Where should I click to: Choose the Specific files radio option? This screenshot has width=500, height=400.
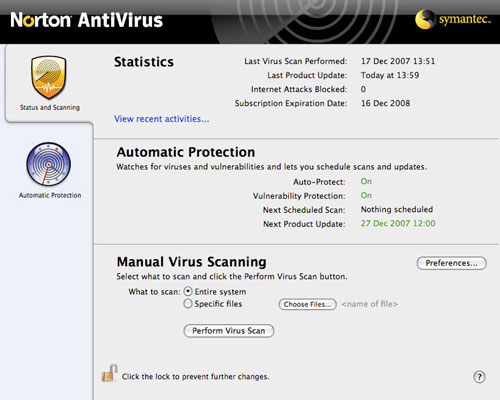click(188, 304)
